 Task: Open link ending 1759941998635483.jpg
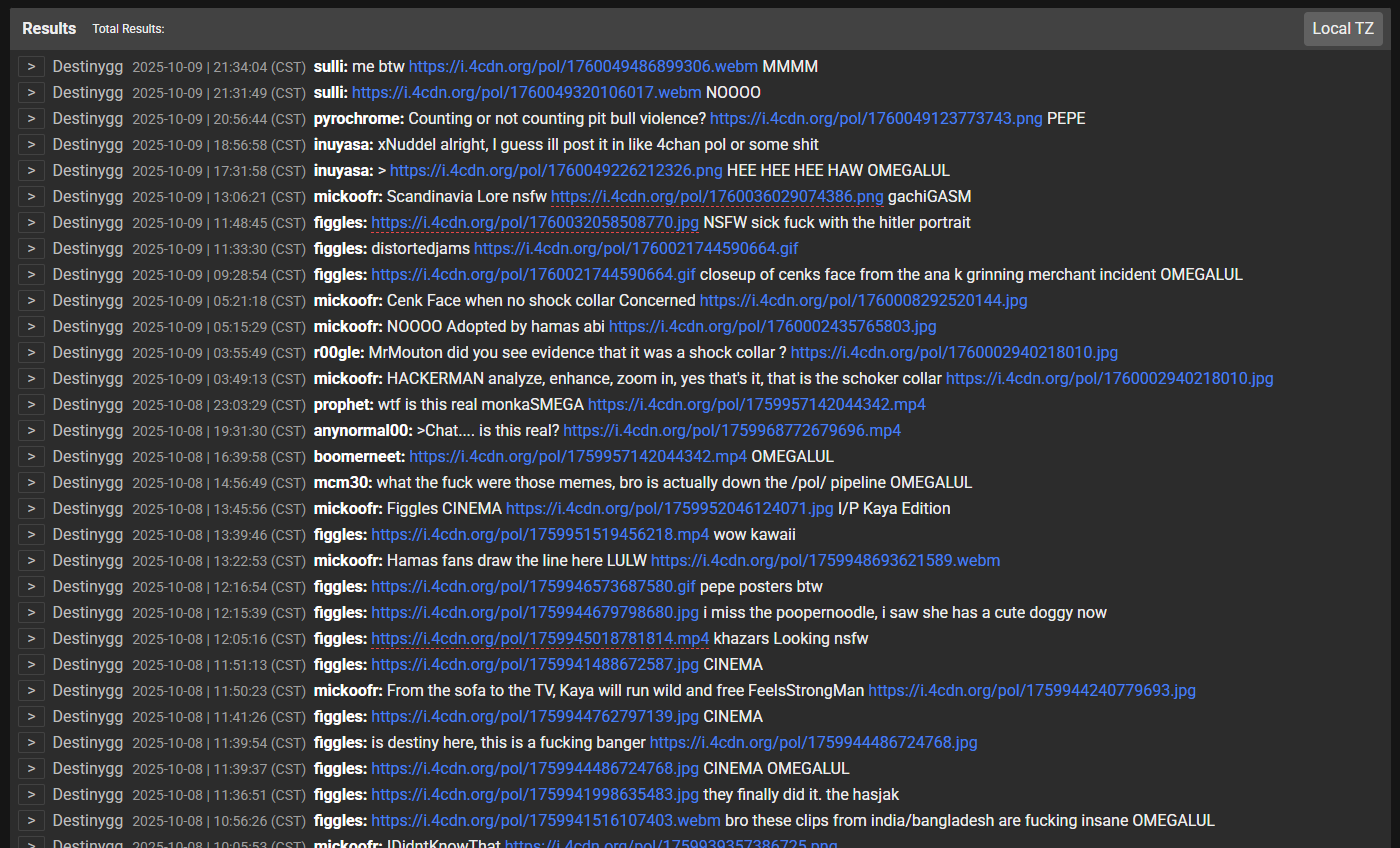pos(535,794)
